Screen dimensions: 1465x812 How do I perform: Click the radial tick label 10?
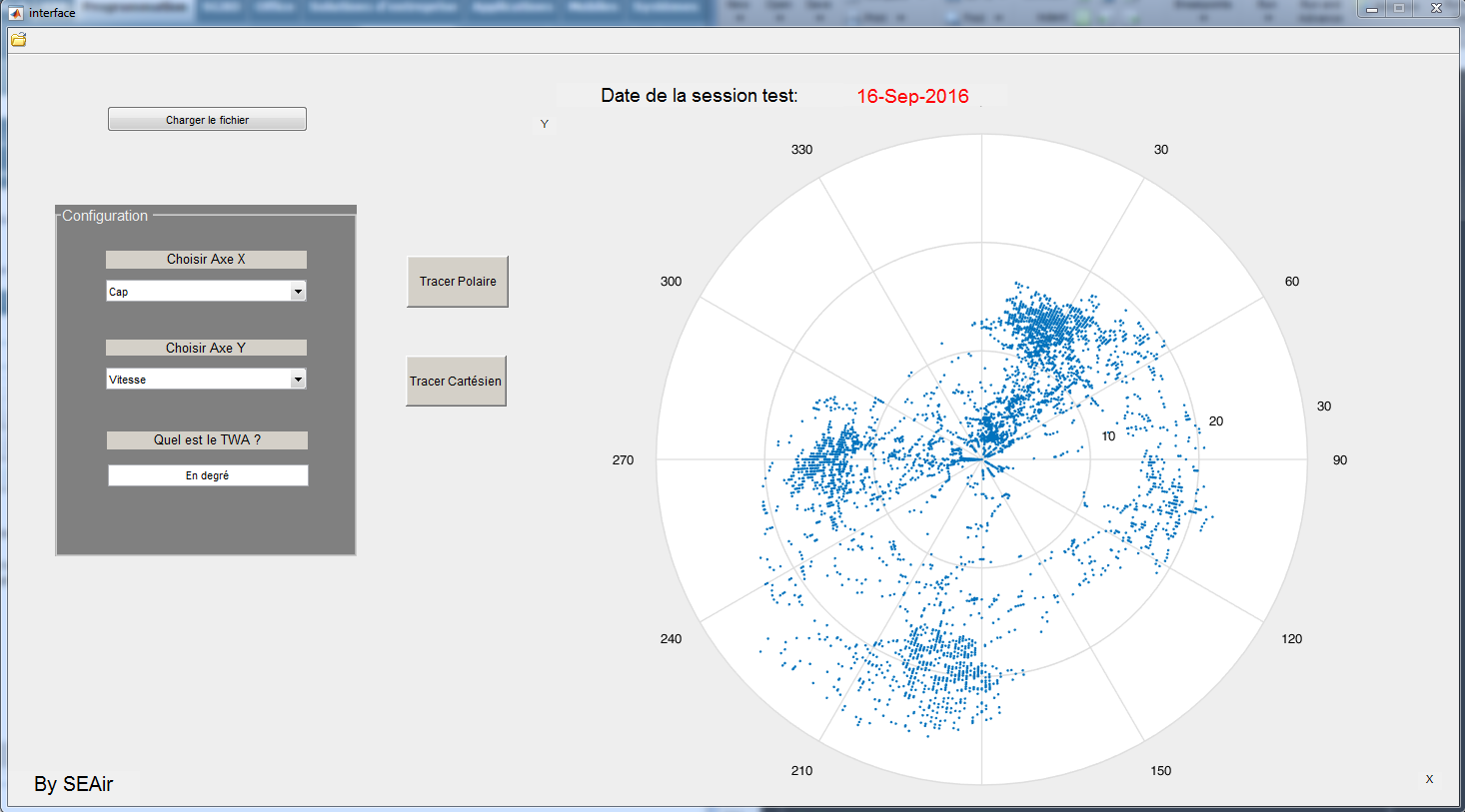1108,436
